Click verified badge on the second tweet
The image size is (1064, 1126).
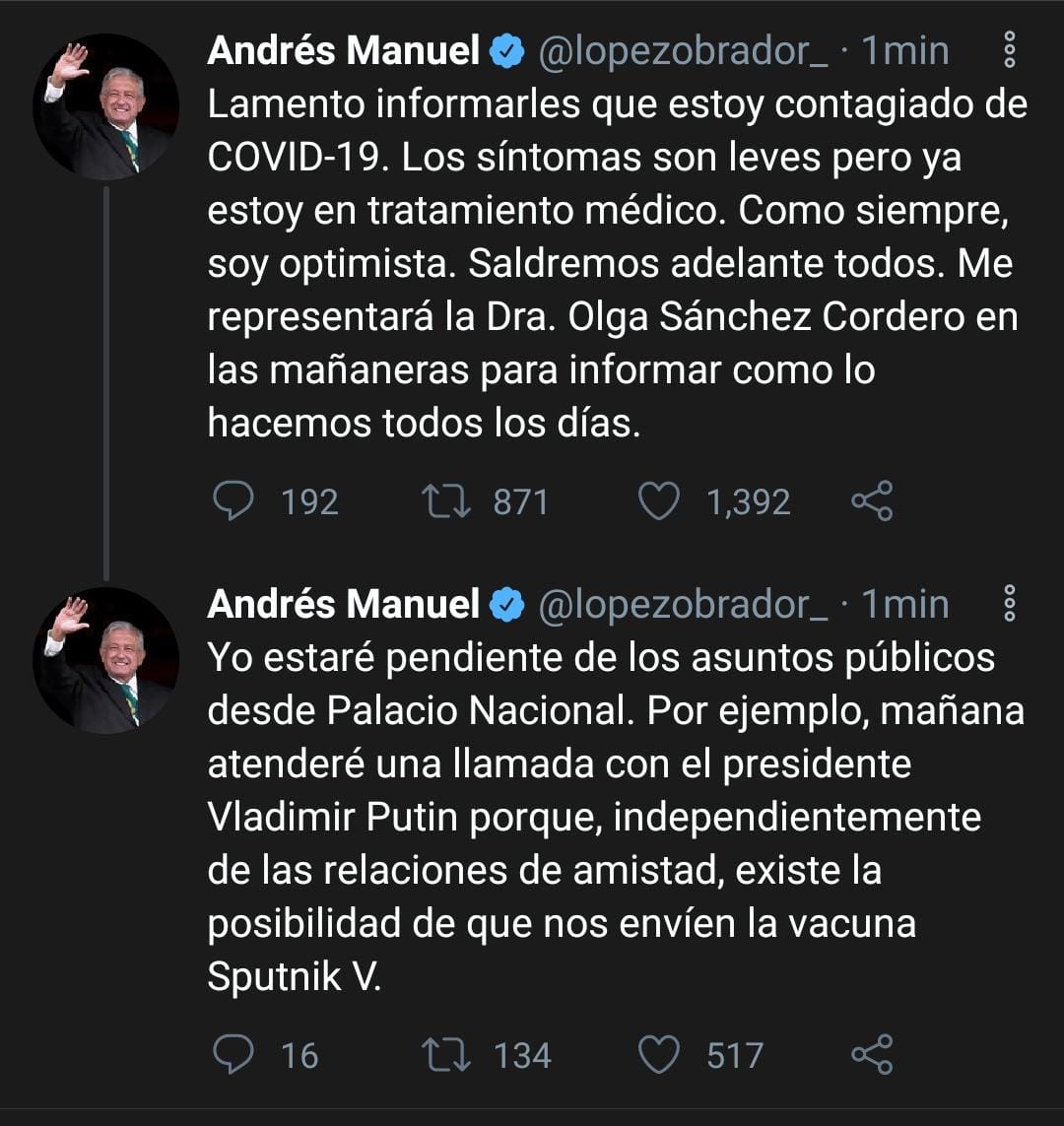(x=507, y=605)
